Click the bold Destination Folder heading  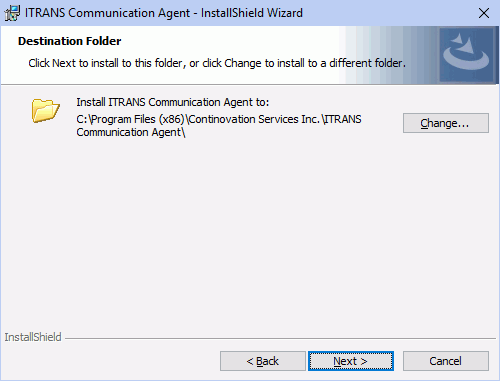[69, 41]
